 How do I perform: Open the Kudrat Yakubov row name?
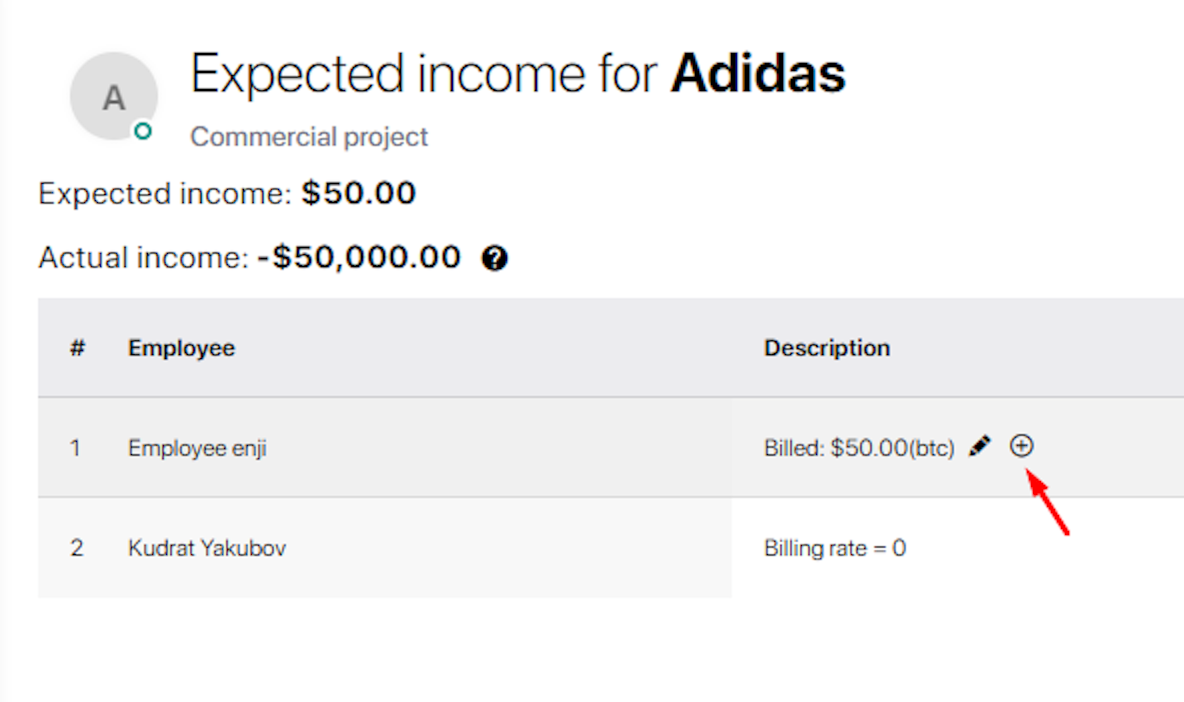[207, 548]
